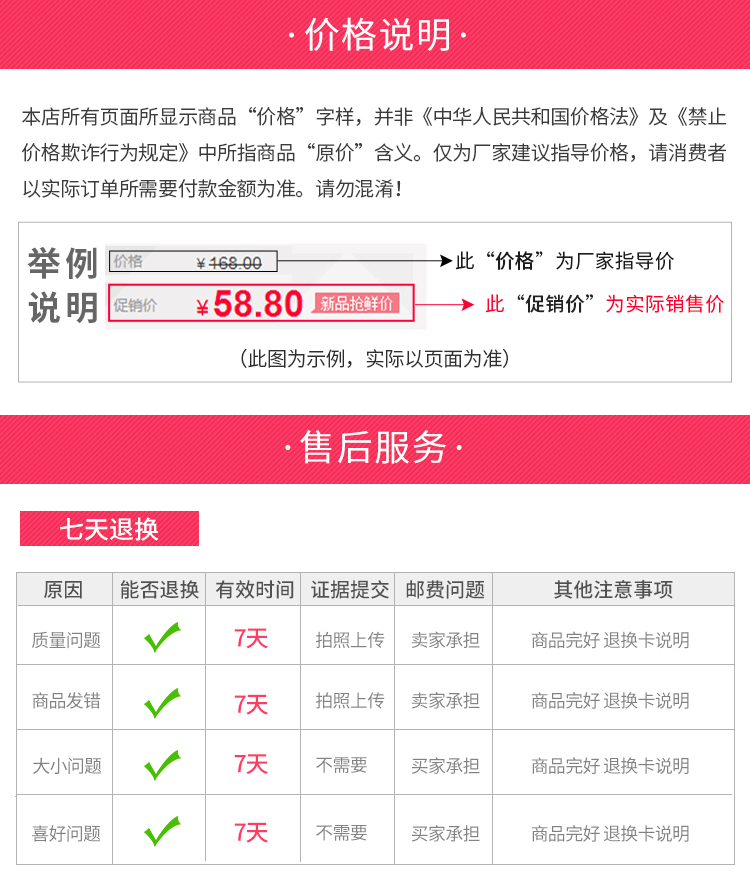Click the green checkmark in 质量问题 row
This screenshot has height=885, width=750.
(162, 637)
